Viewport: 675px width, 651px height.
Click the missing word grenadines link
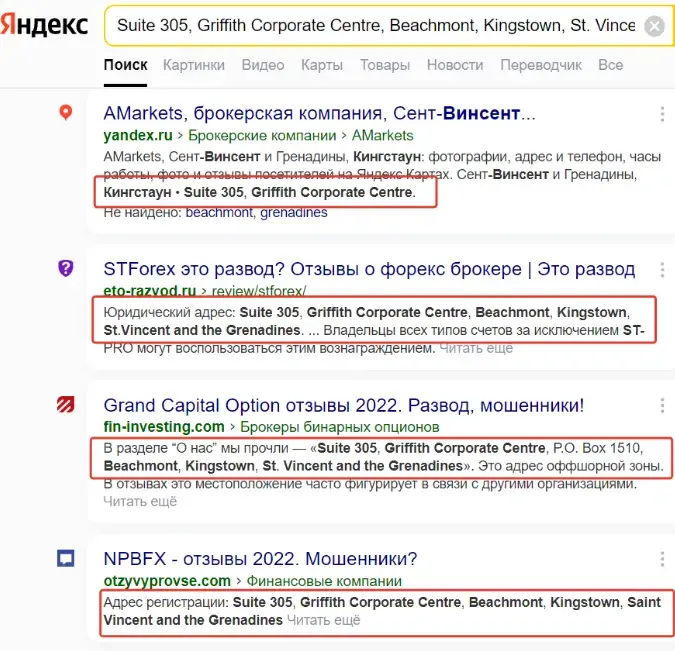294,212
